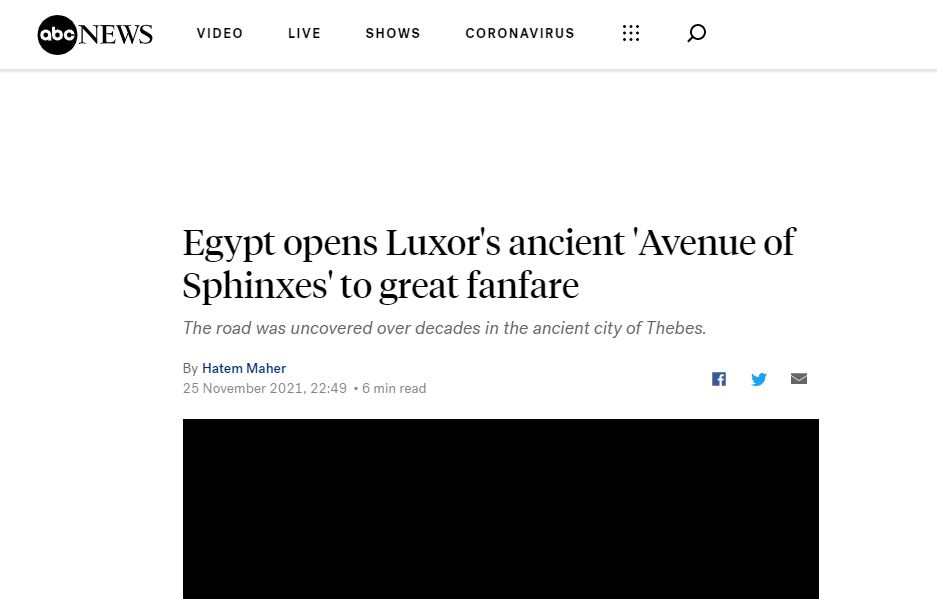Click the 'By' label before author name
Viewport: 937px width, 599px height.
coord(190,368)
